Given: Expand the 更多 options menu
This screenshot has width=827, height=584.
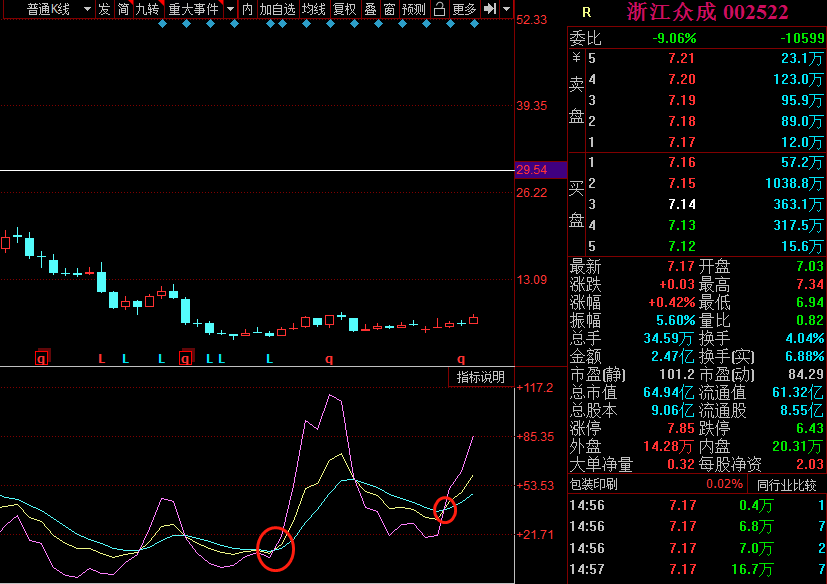Looking at the screenshot, I should 465,9.
